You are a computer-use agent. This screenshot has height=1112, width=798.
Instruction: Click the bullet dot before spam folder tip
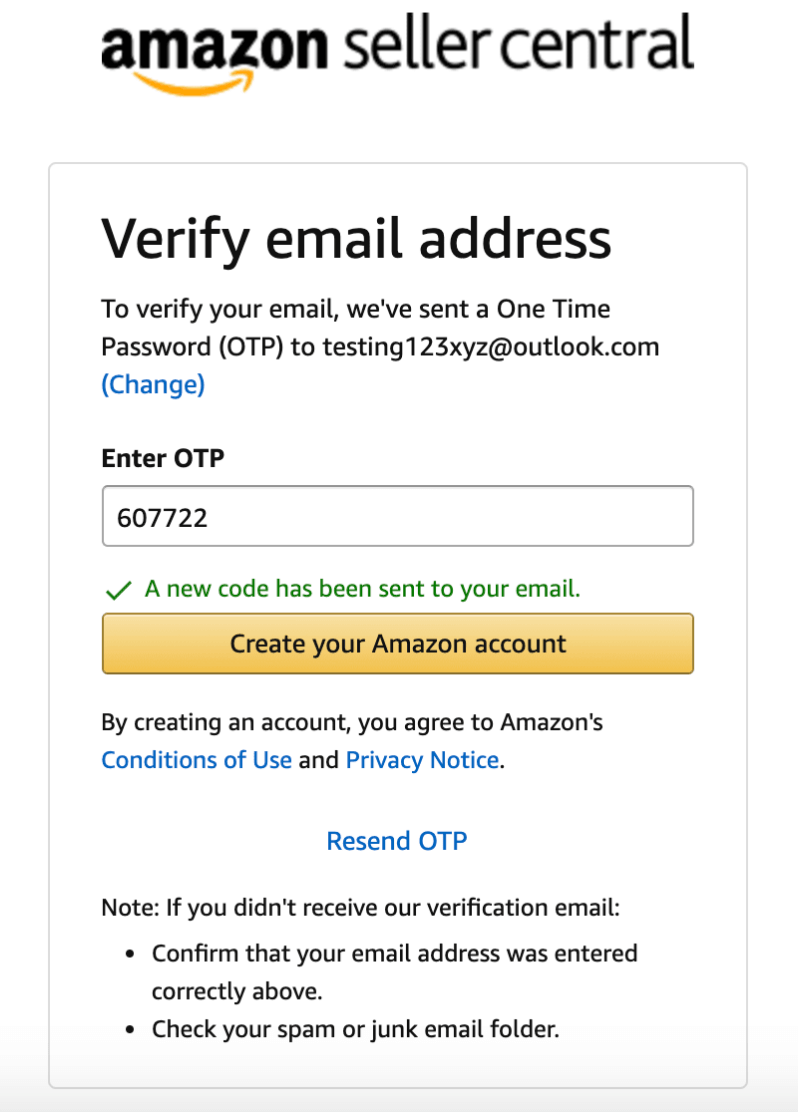(131, 1029)
